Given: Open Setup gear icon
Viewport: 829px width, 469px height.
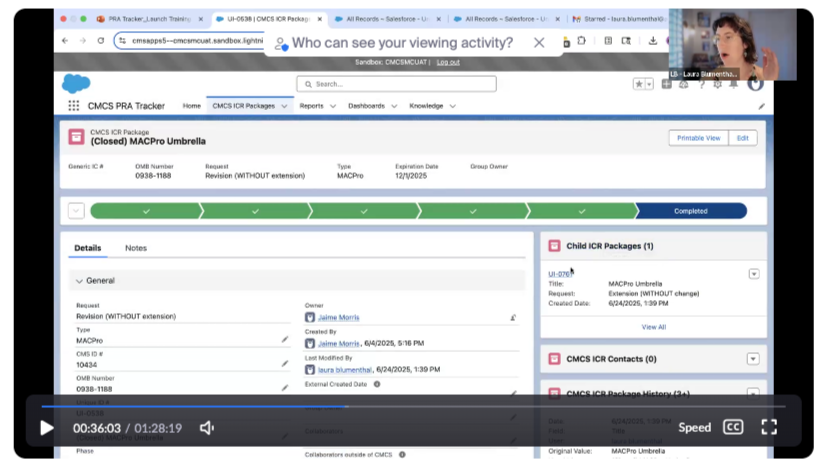Looking at the screenshot, I should (x=717, y=84).
